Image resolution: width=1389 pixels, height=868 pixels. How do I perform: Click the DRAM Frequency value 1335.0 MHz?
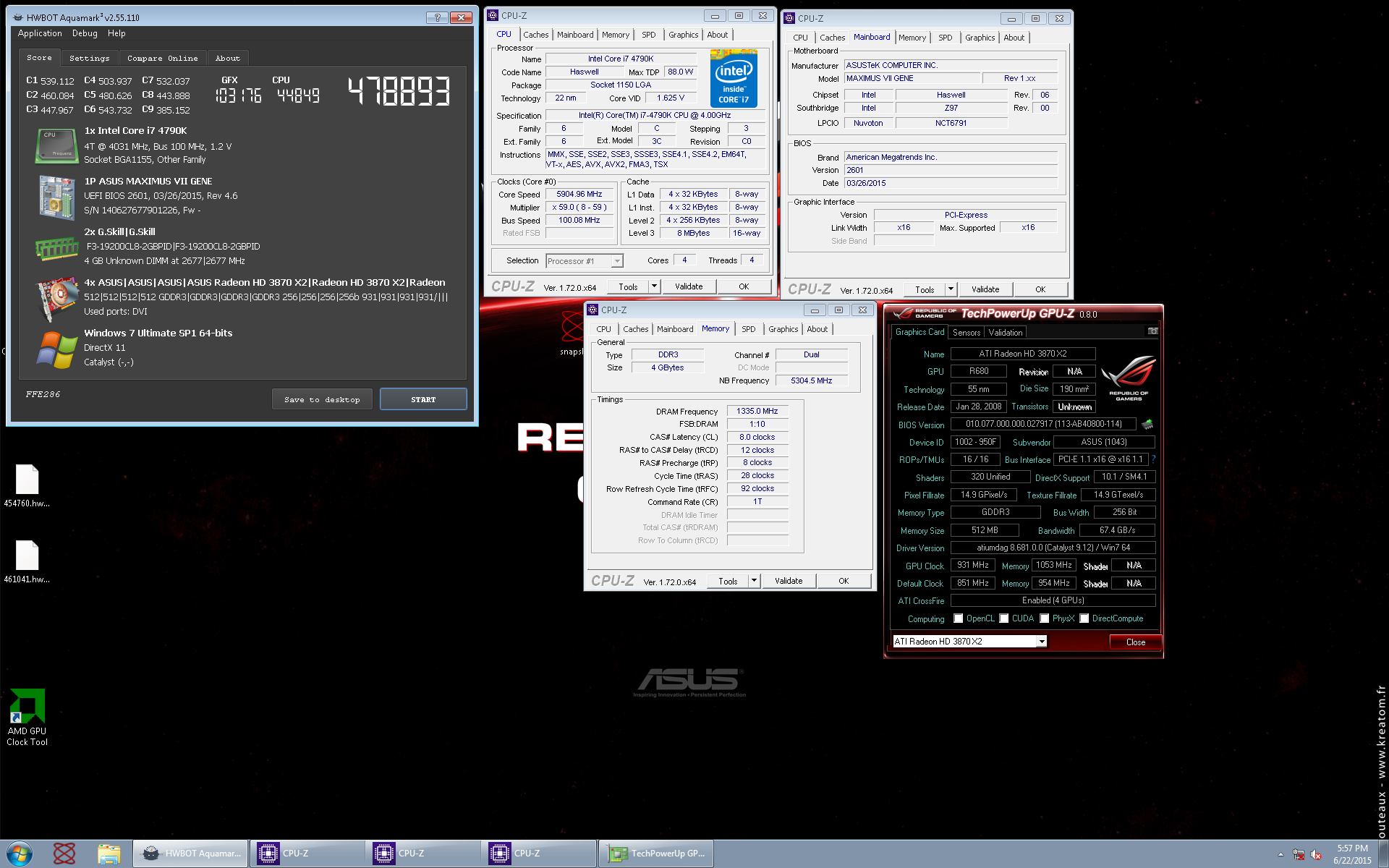click(x=757, y=411)
